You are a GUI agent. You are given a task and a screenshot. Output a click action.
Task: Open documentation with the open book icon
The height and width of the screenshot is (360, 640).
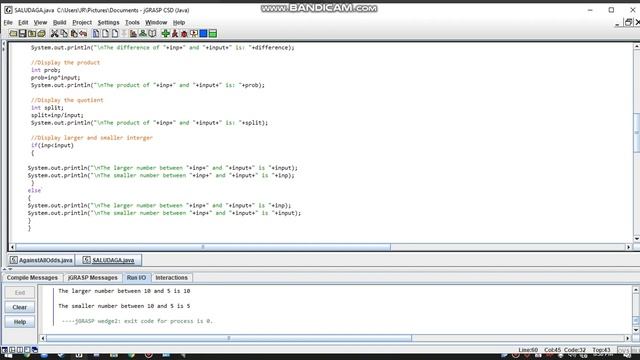pos(152,33)
